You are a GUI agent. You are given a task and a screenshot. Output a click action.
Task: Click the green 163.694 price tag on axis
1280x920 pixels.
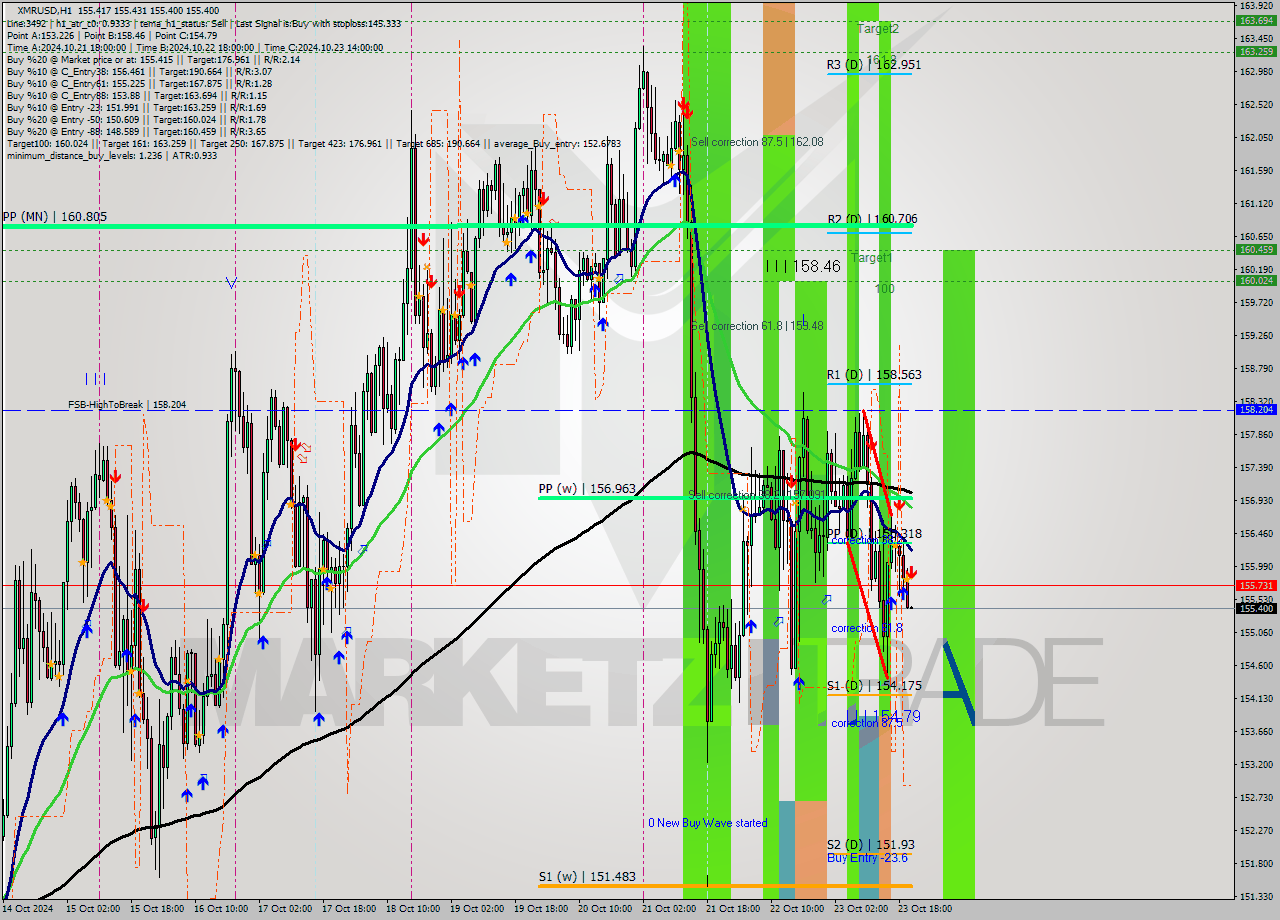1256,20
